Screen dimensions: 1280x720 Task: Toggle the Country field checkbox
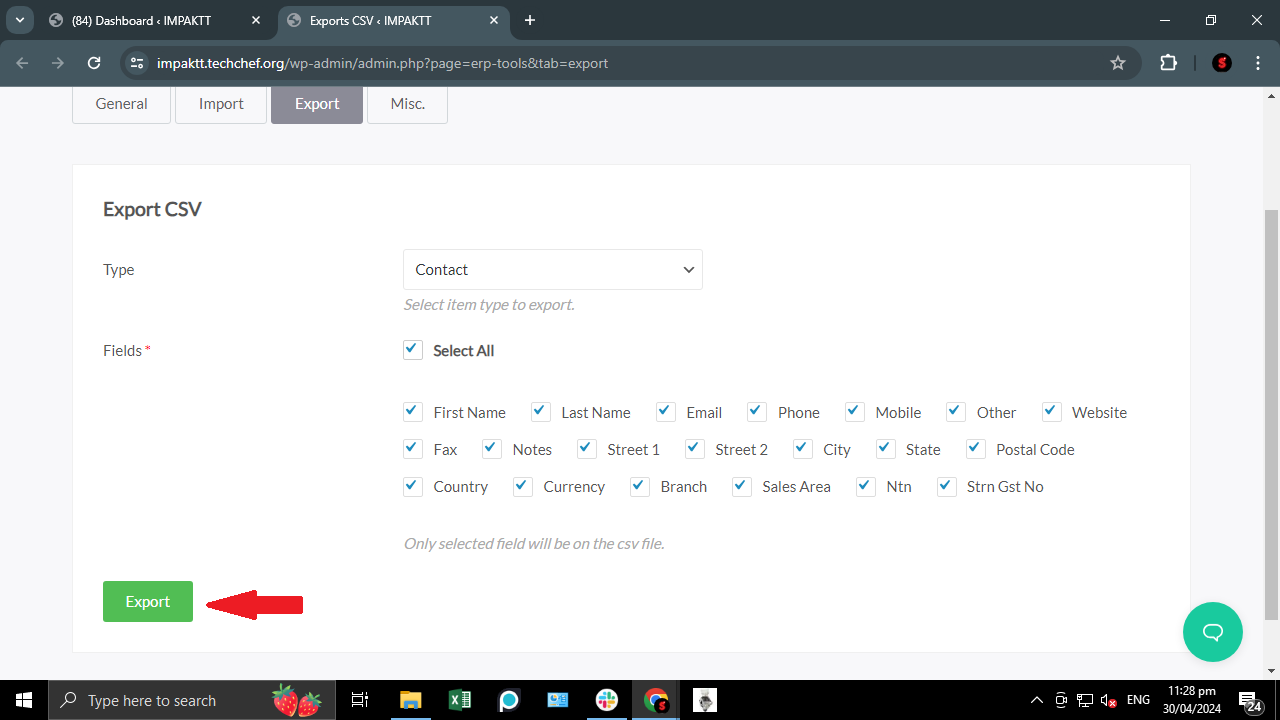point(413,486)
